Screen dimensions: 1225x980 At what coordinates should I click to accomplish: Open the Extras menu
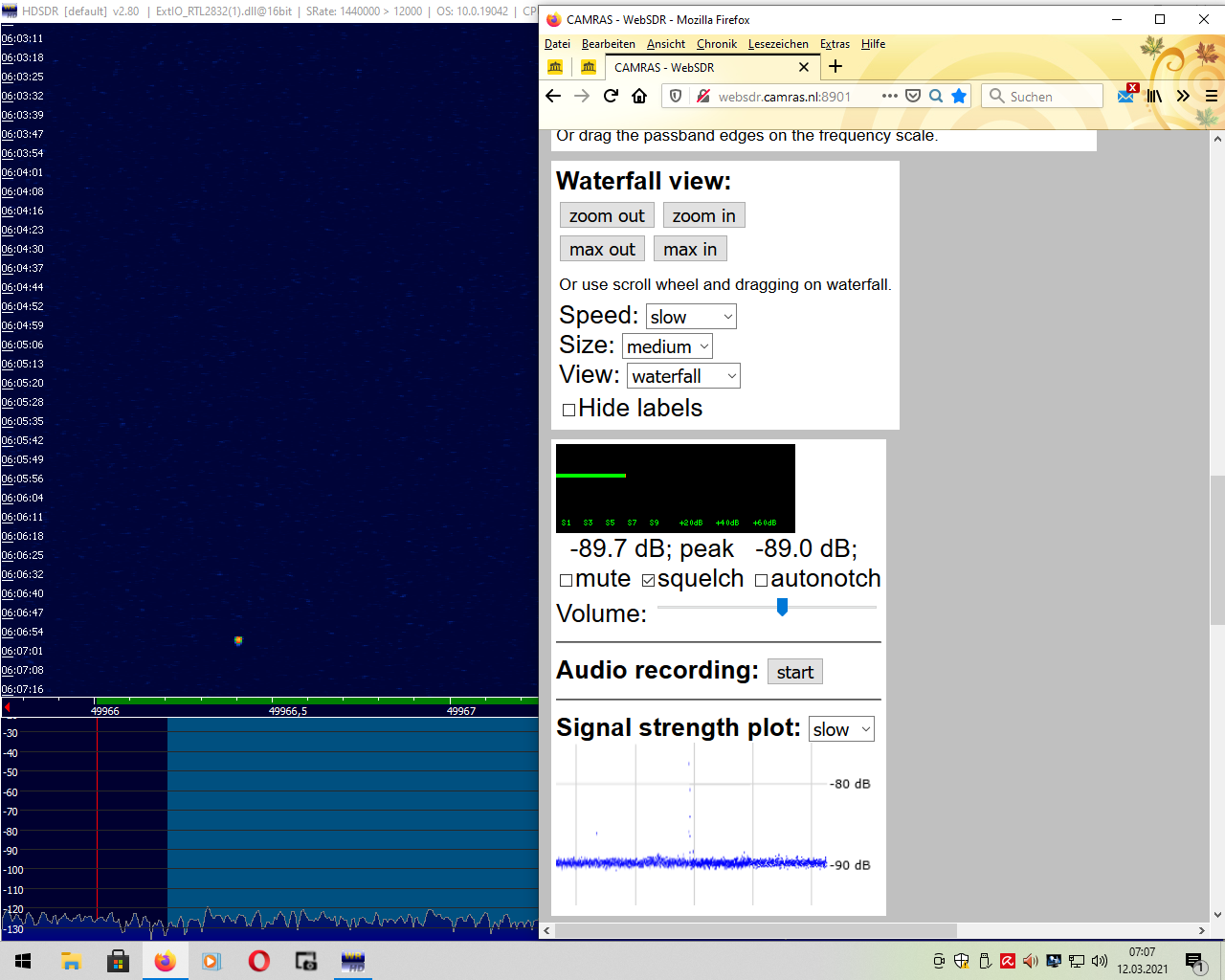click(x=835, y=44)
